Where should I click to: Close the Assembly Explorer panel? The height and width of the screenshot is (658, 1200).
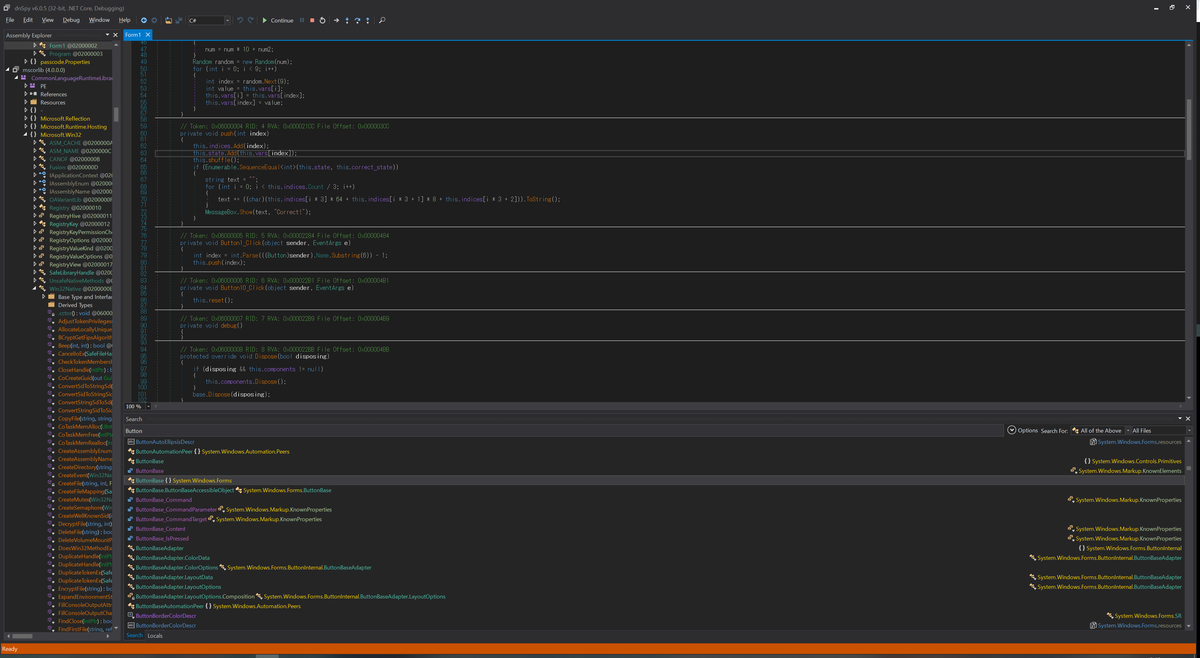coord(116,36)
